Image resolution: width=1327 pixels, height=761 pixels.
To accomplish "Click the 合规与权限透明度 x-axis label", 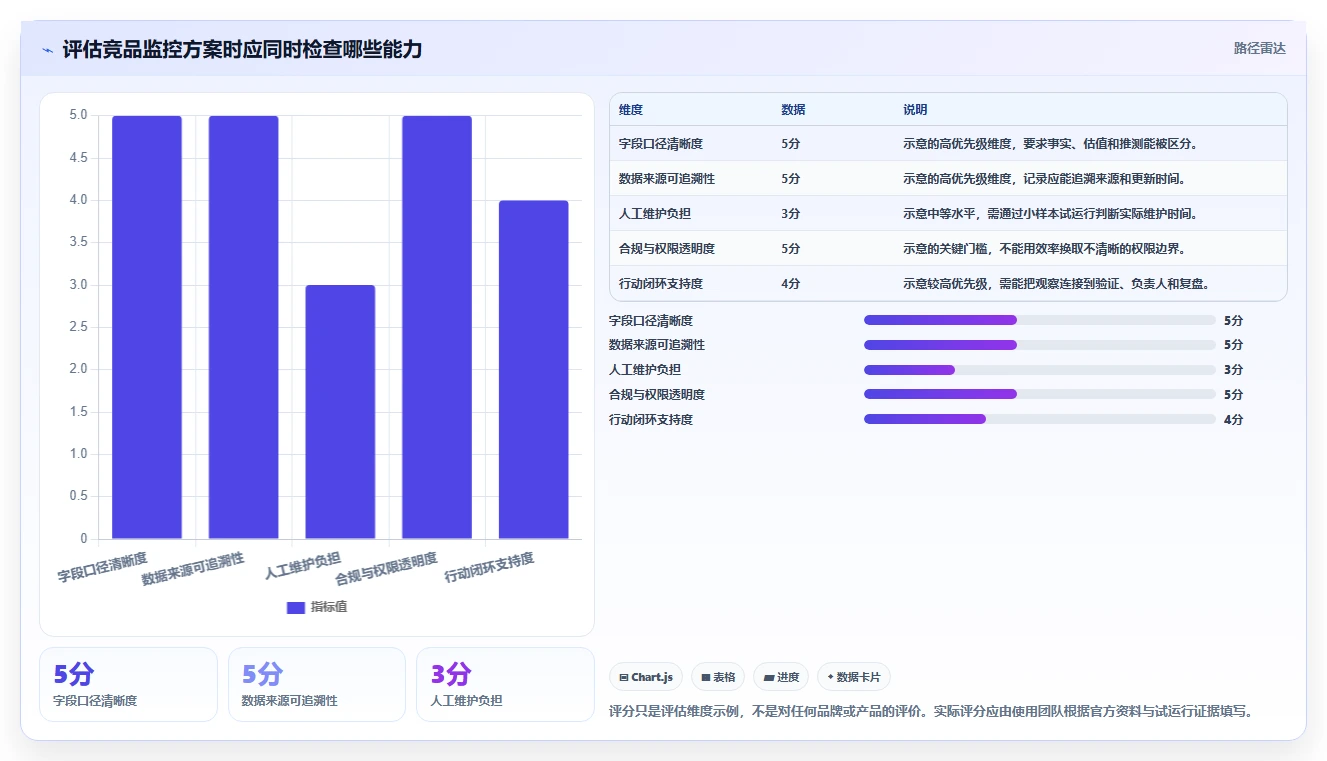I will tap(387, 569).
